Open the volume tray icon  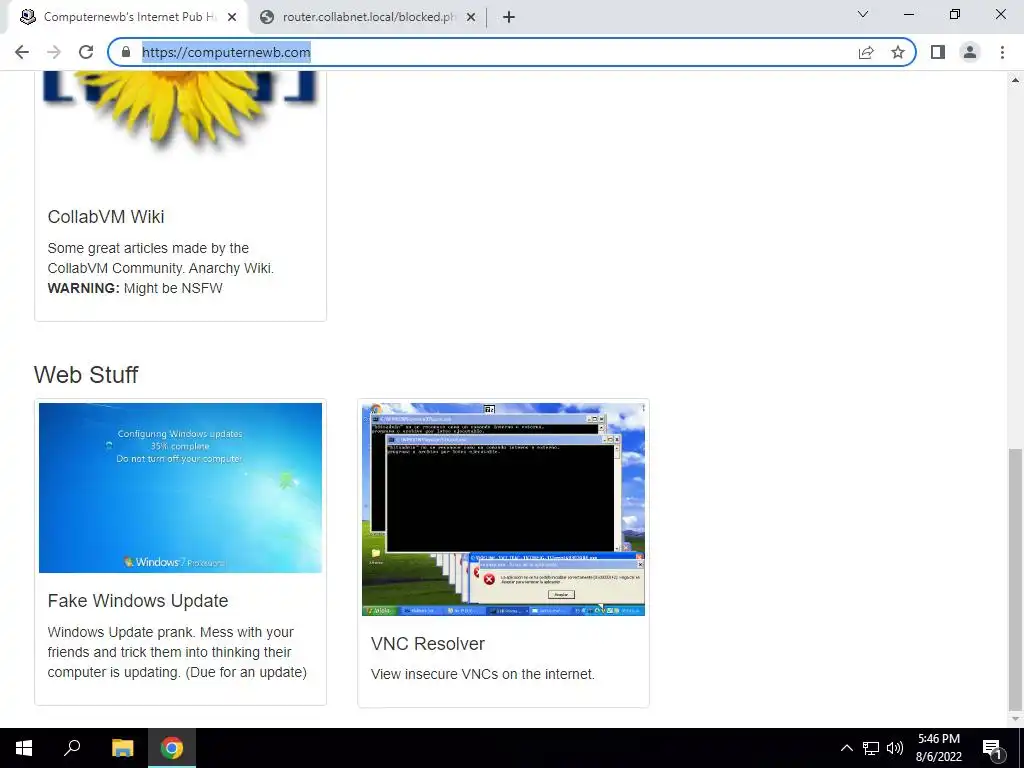tap(895, 748)
